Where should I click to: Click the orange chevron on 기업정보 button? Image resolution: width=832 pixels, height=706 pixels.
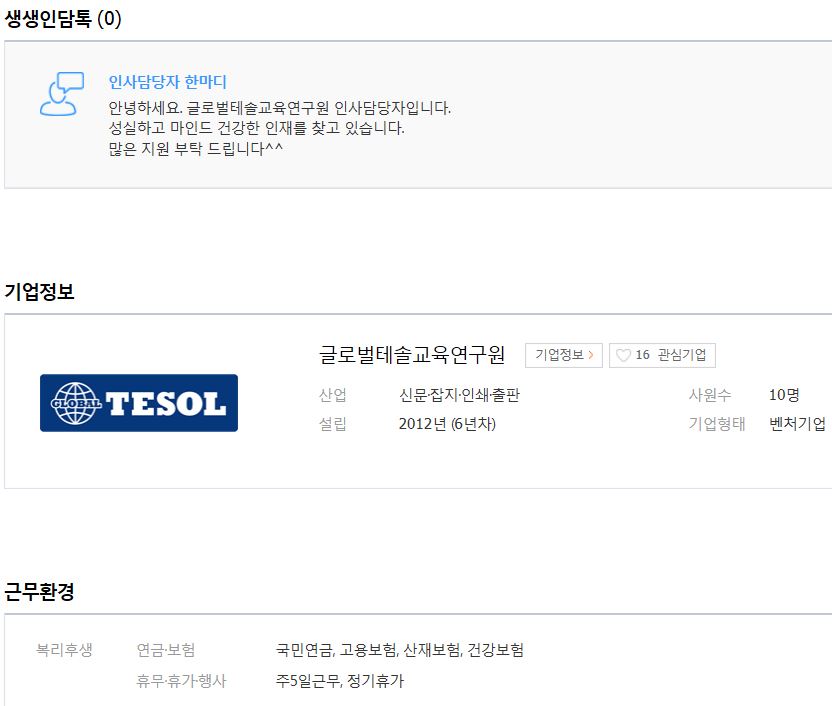[591, 355]
